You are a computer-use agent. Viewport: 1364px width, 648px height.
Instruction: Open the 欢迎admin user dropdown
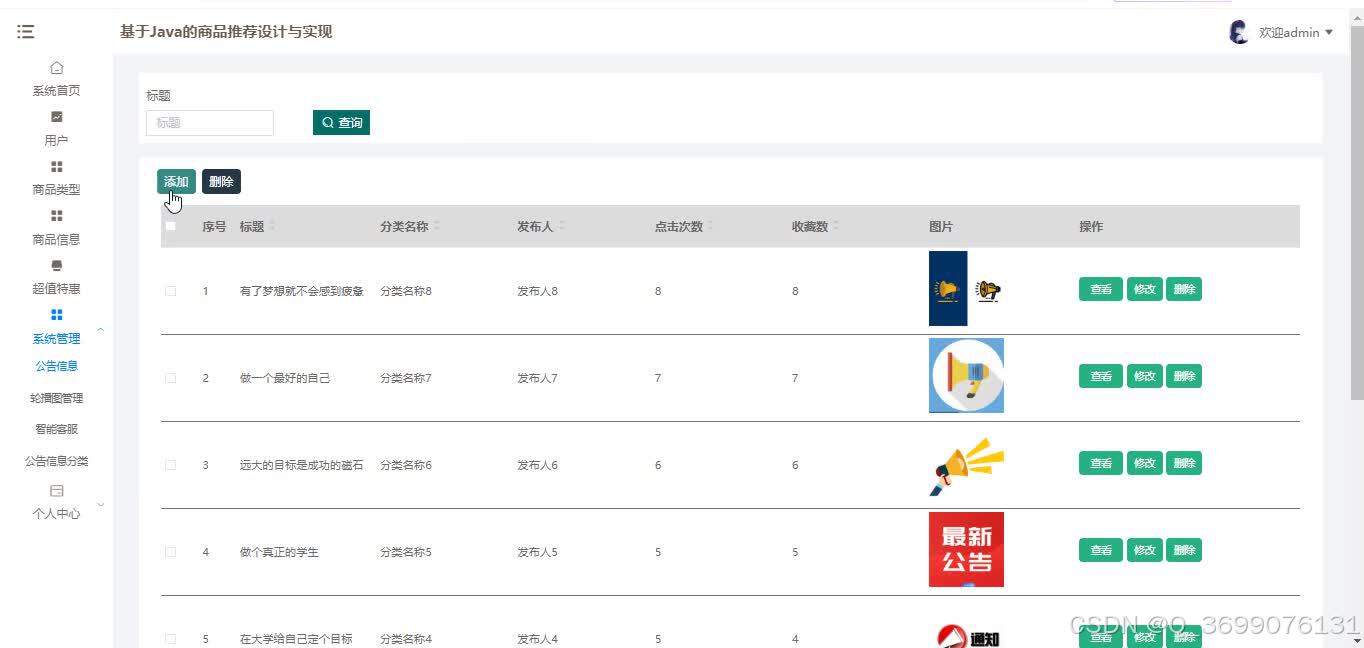click(x=1295, y=32)
